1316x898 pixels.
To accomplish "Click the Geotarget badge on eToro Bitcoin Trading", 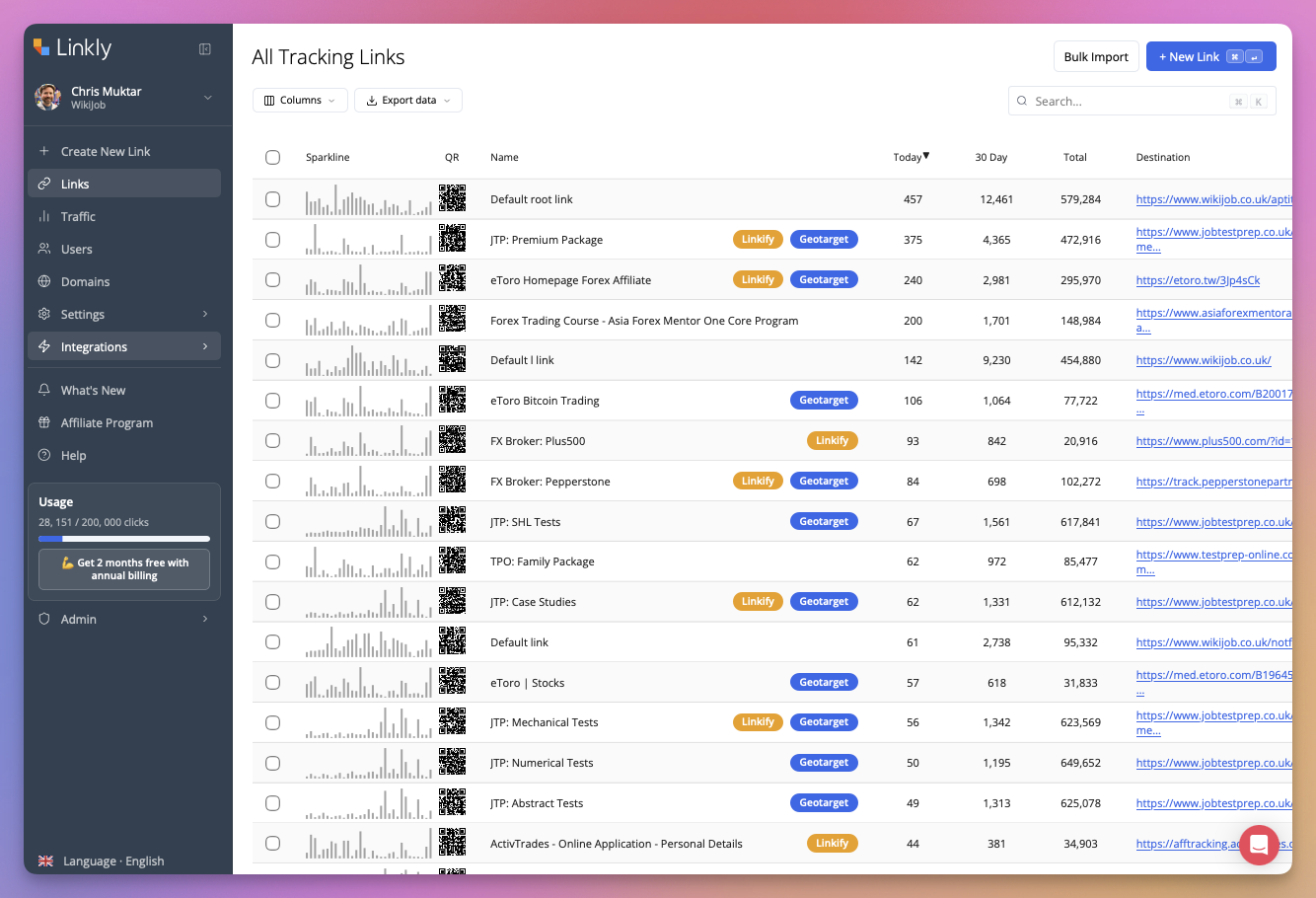I will (x=824, y=400).
